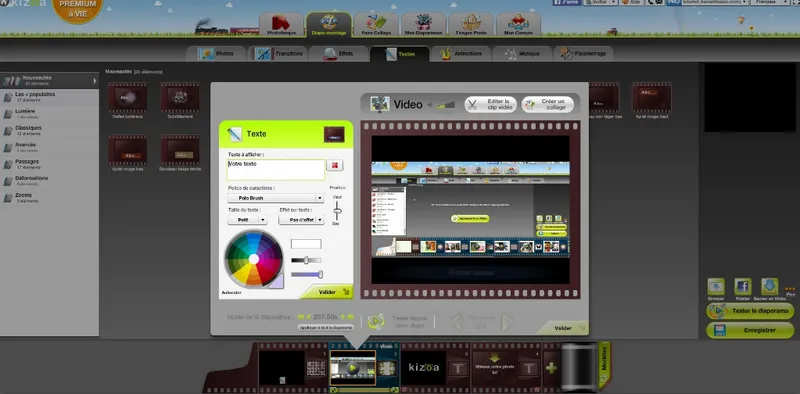Select the first black slide in timeline
Viewport: 800px width, 394px height.
click(282, 367)
